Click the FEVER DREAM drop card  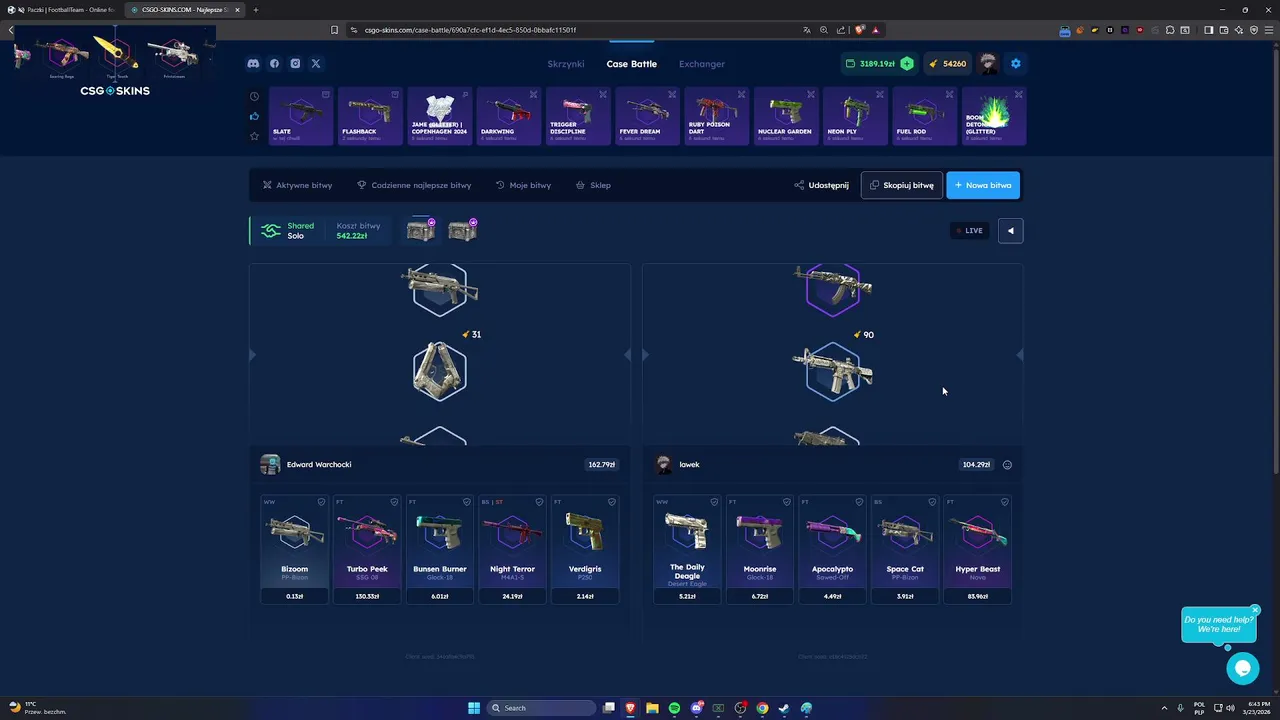tap(647, 116)
